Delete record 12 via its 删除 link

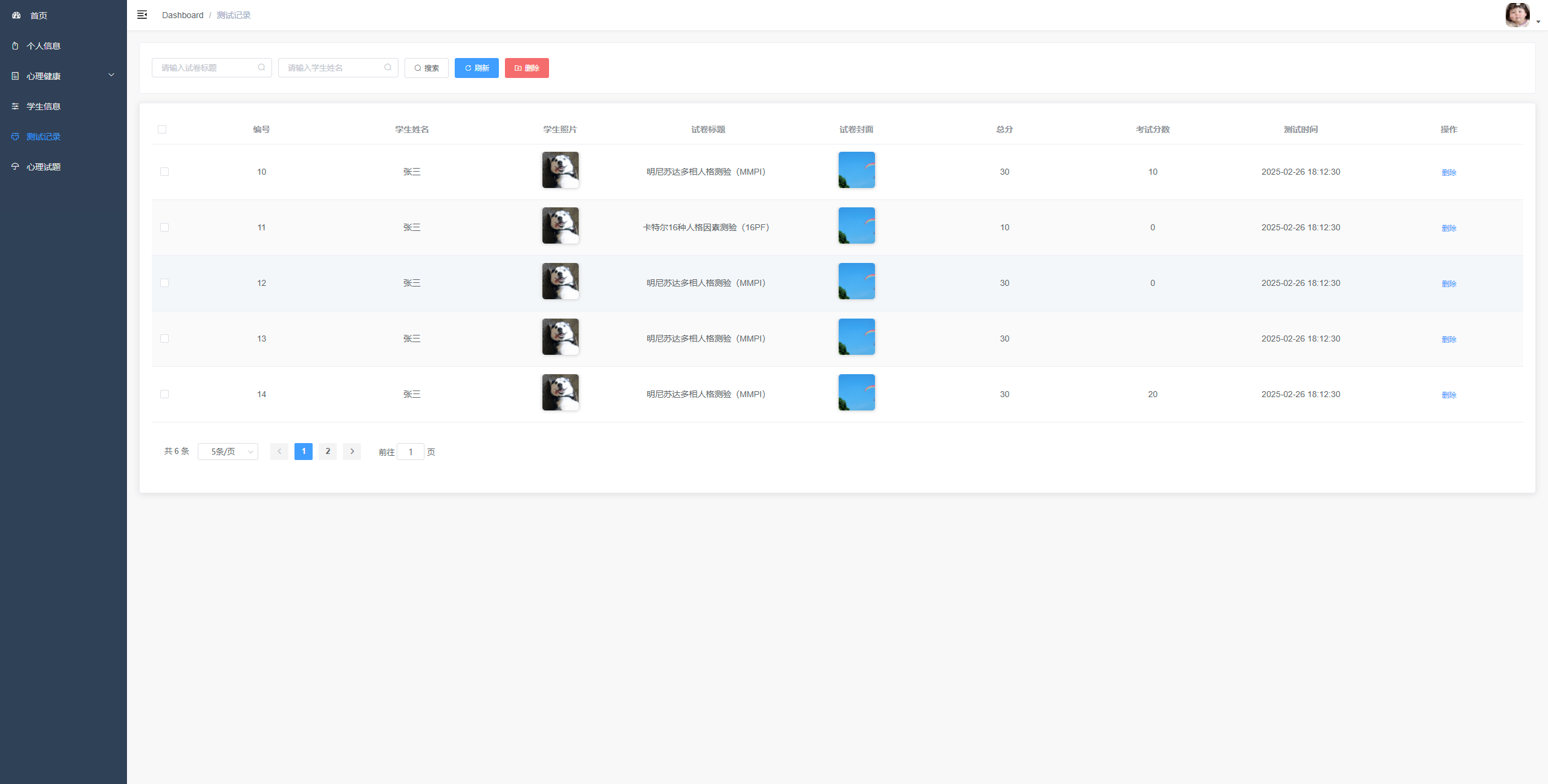click(x=1449, y=283)
